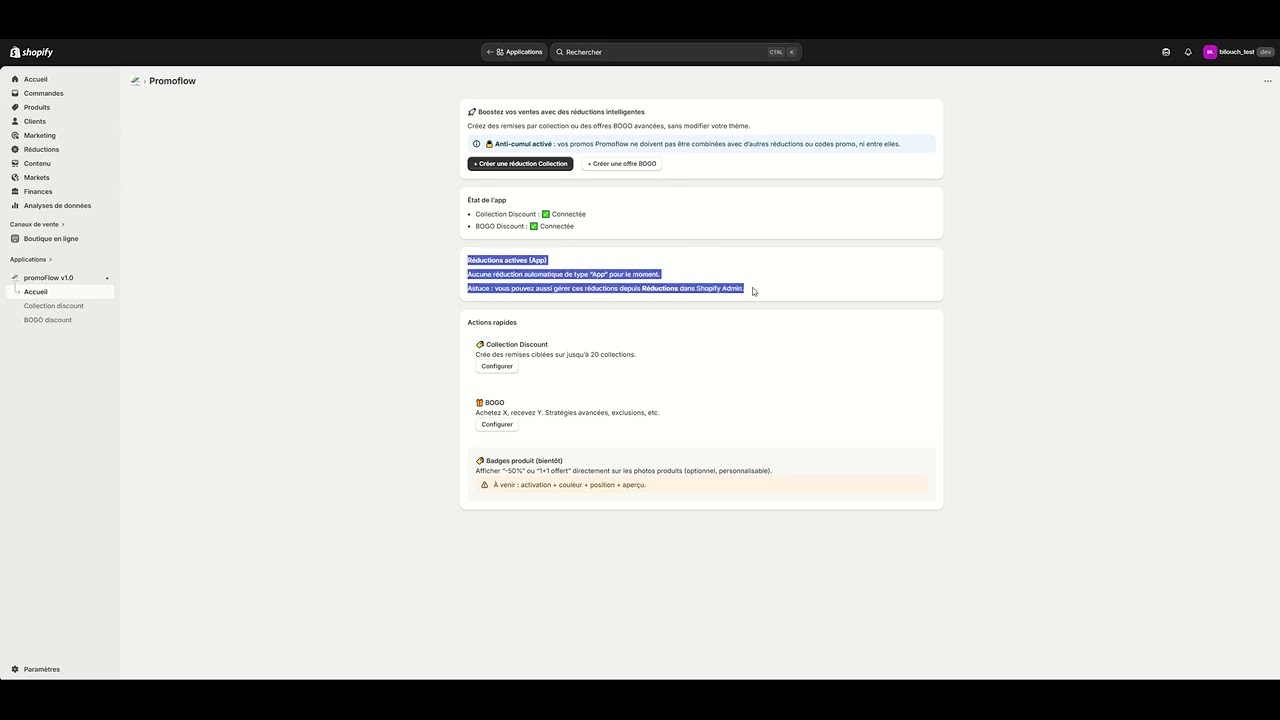
Task: Click the info icon in Anti-cumul banner
Action: 476,144
